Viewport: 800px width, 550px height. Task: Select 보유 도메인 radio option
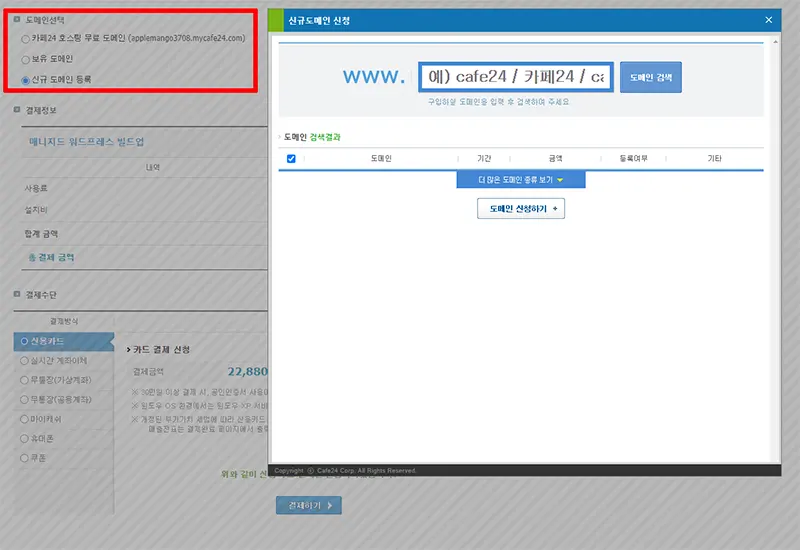click(25, 60)
